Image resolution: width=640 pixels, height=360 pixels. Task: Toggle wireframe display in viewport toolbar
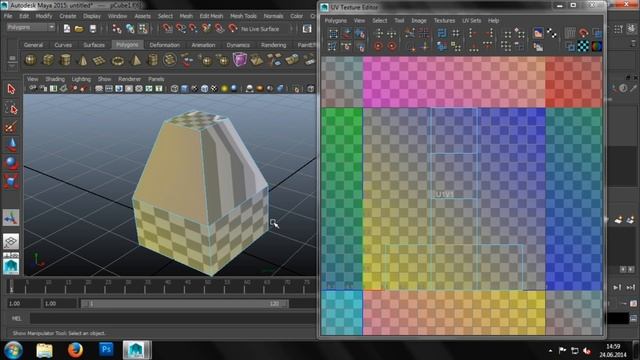click(x=174, y=89)
